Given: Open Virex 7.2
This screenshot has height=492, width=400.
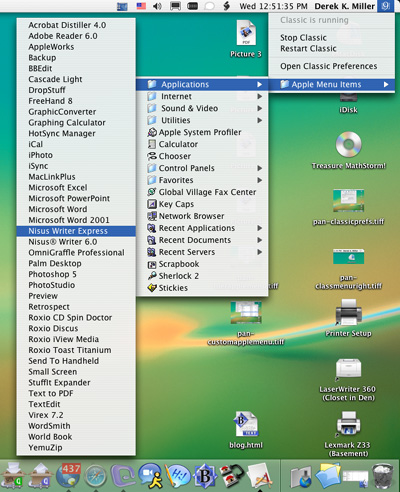Looking at the screenshot, I should point(76,415).
